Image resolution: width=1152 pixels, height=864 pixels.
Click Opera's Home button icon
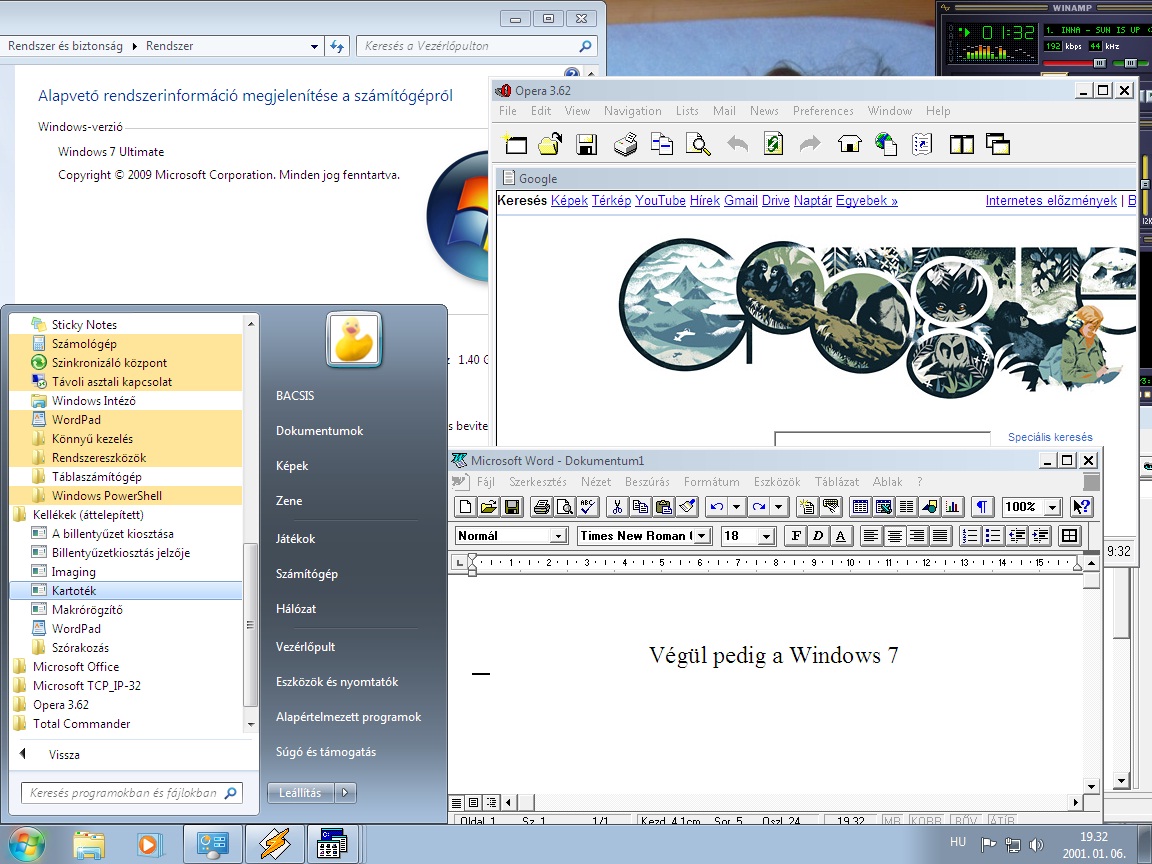click(849, 143)
